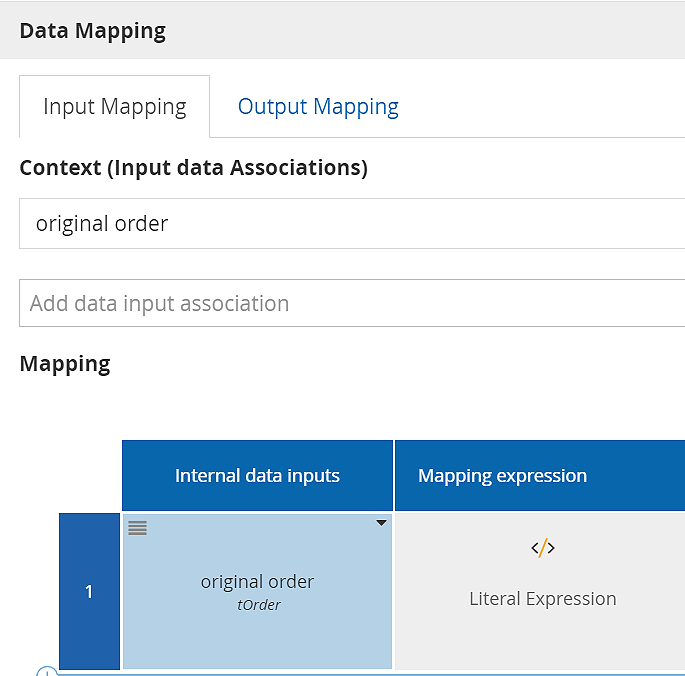Select row number 1 in the mapping table

pos(89,591)
